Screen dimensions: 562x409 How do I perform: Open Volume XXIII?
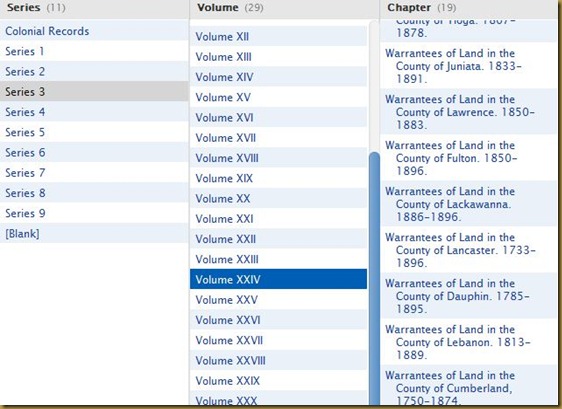point(278,259)
